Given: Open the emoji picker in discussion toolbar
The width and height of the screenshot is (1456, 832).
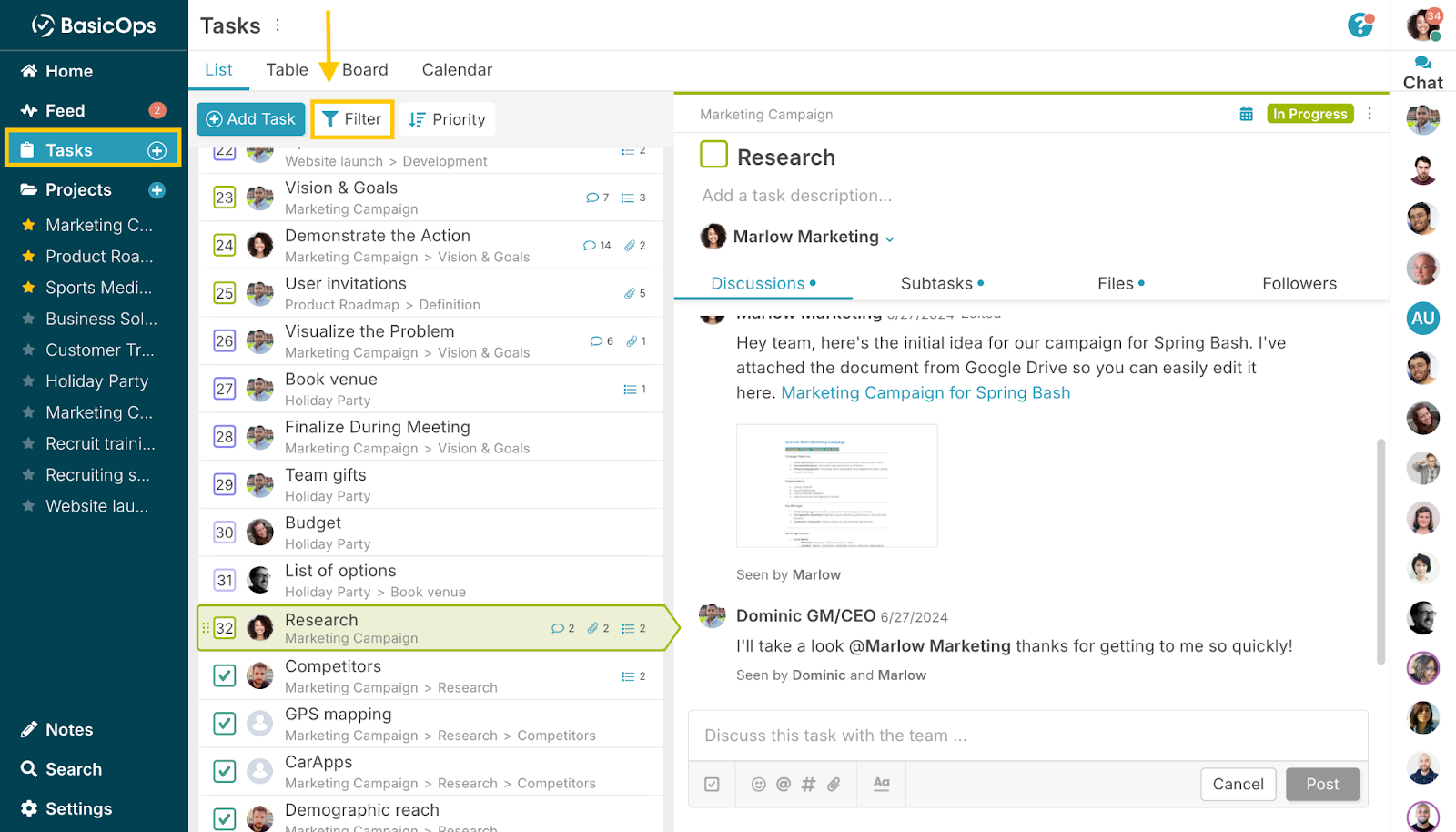Looking at the screenshot, I should coord(758,784).
